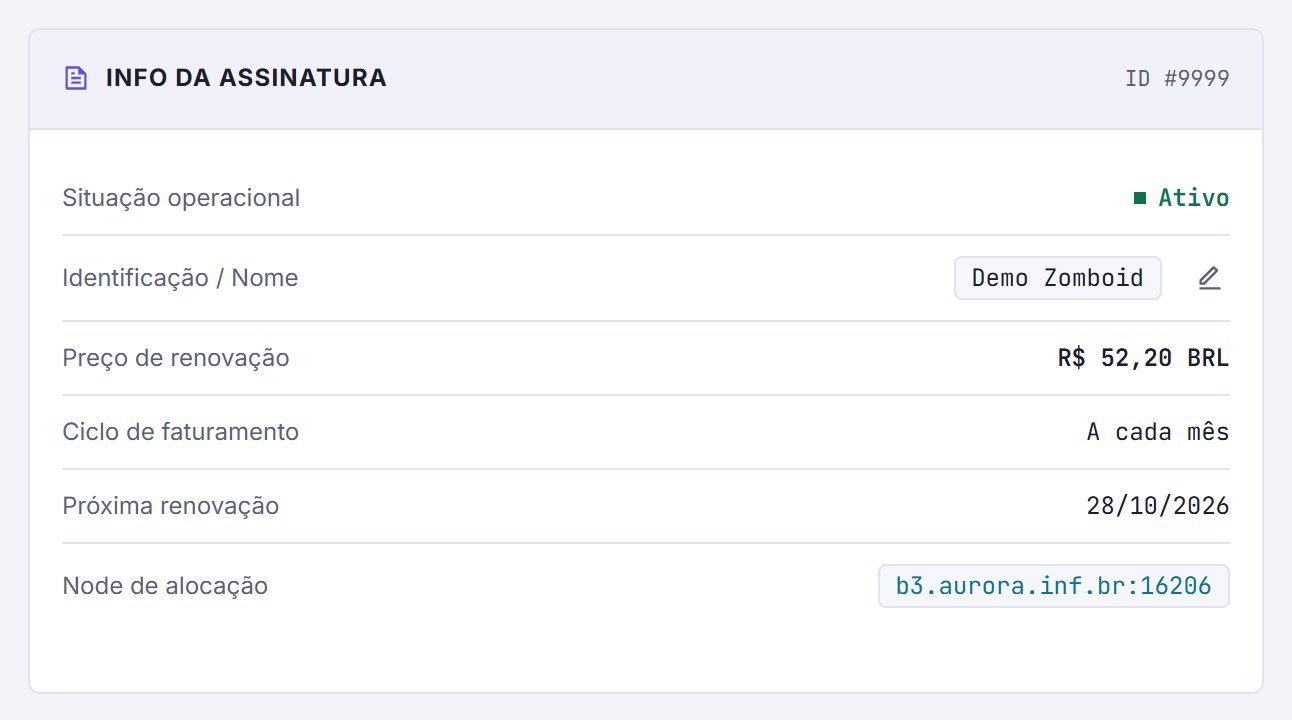Click the Demo Zomboid name field

[x=1058, y=278]
